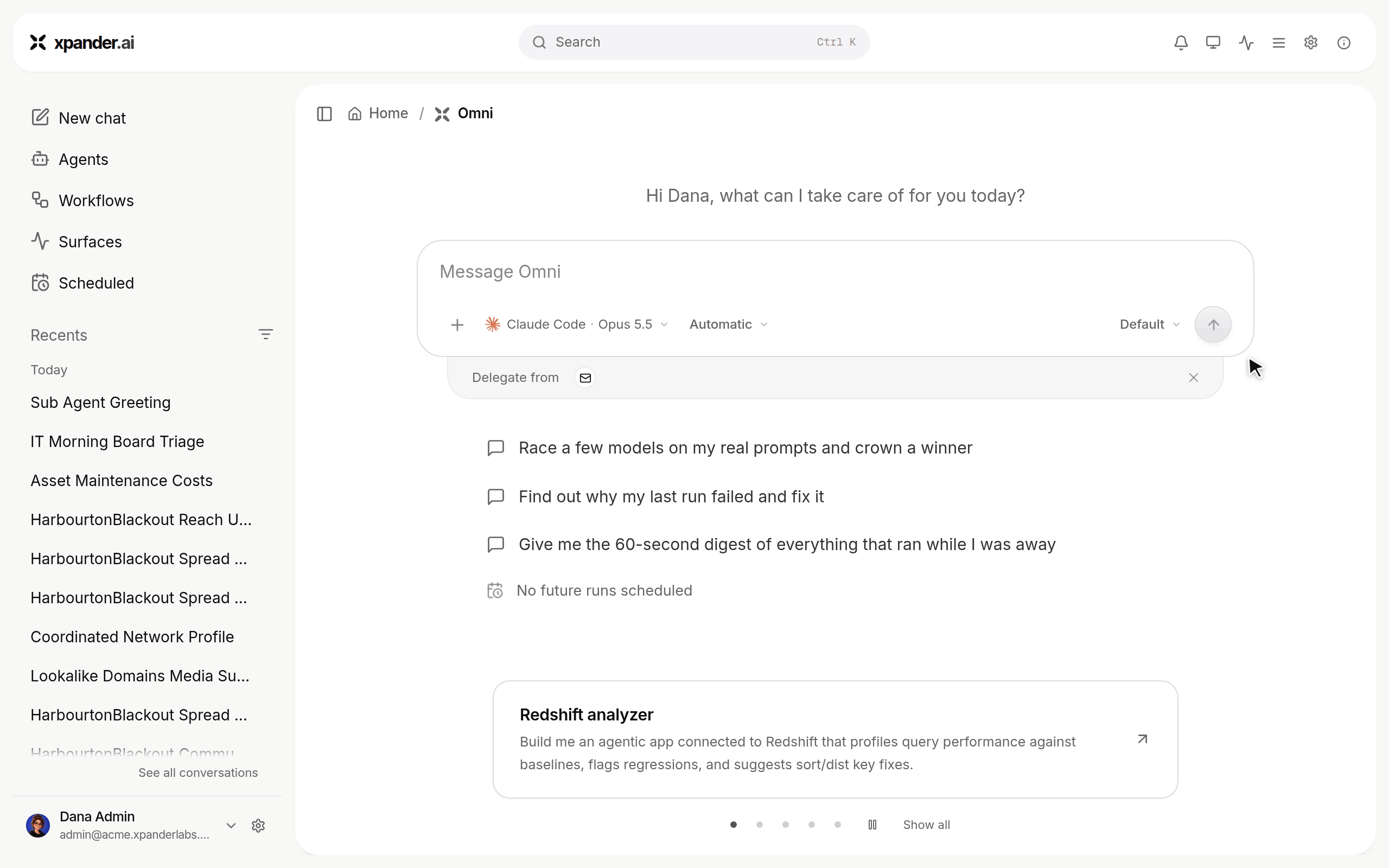Go to the Home breadcrumb
Image resolution: width=1389 pixels, height=868 pixels.
pos(378,114)
